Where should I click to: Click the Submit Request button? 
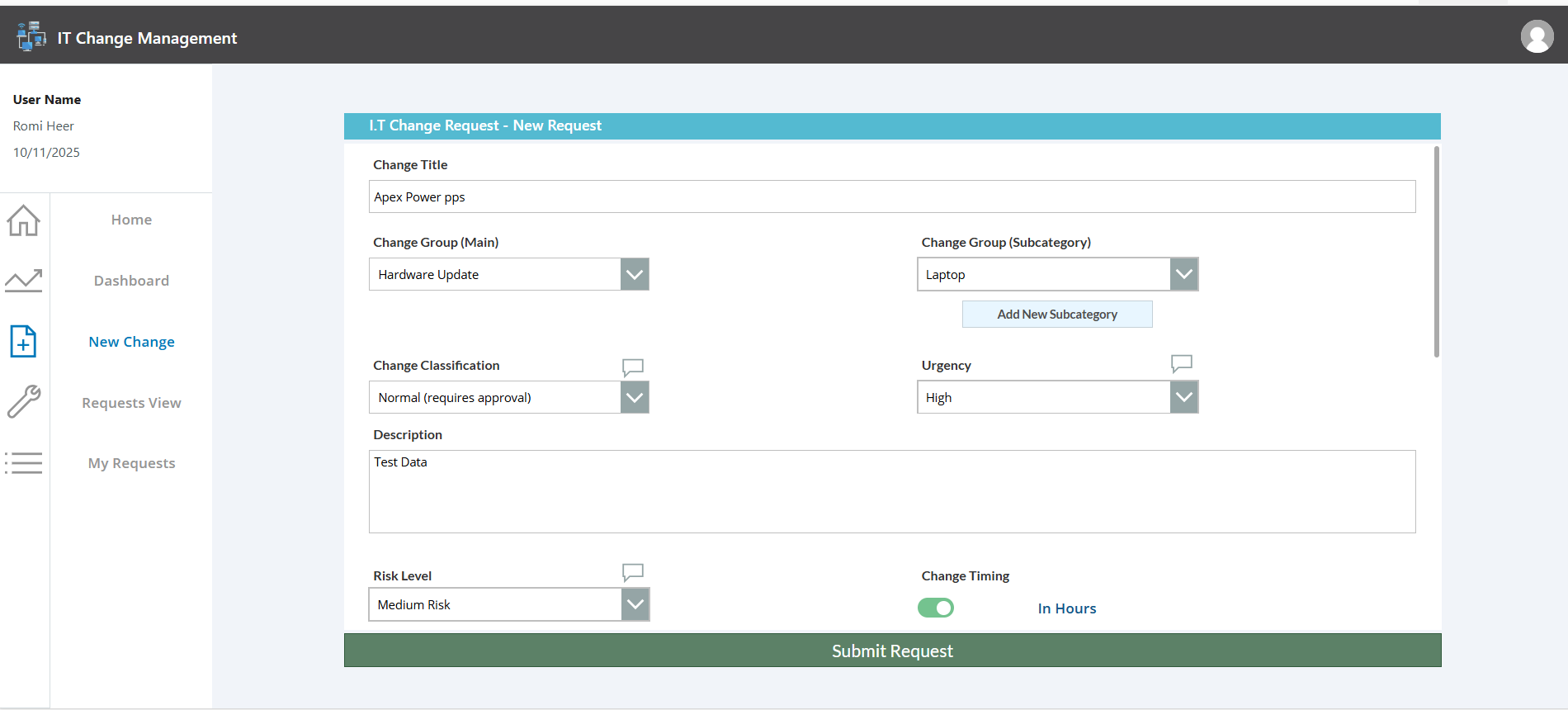(892, 651)
